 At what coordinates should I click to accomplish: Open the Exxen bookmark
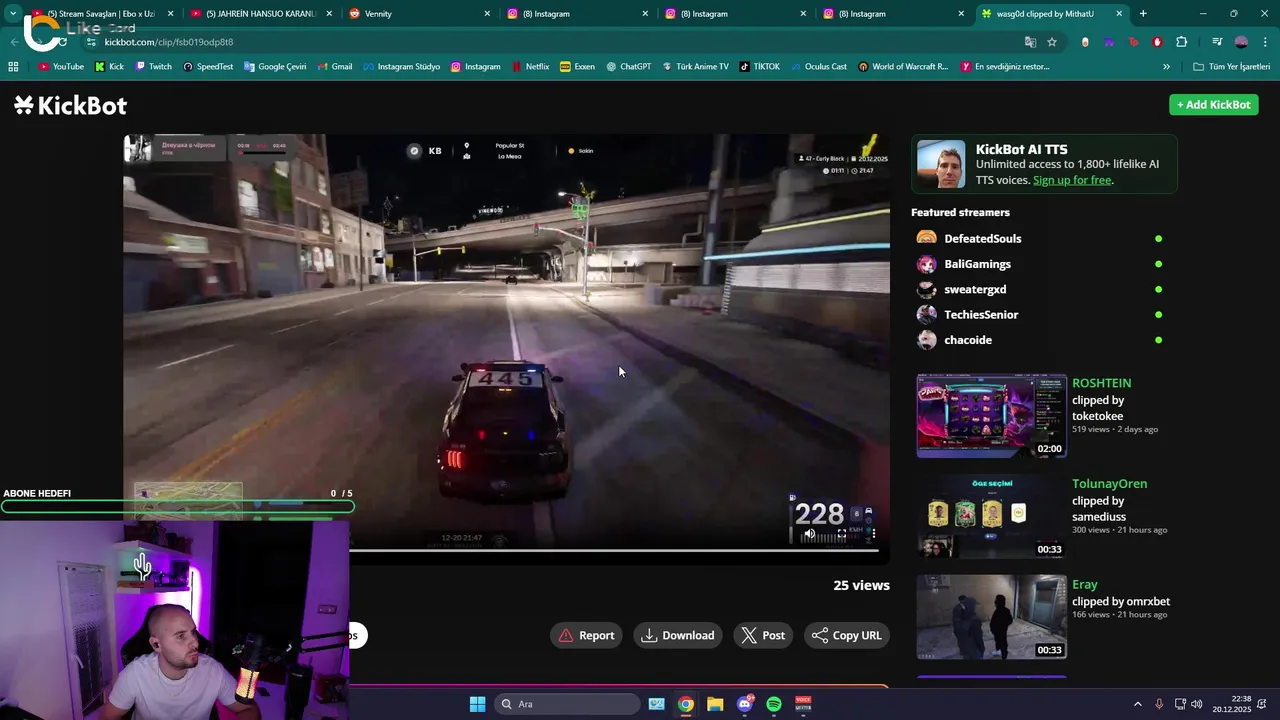tap(578, 67)
